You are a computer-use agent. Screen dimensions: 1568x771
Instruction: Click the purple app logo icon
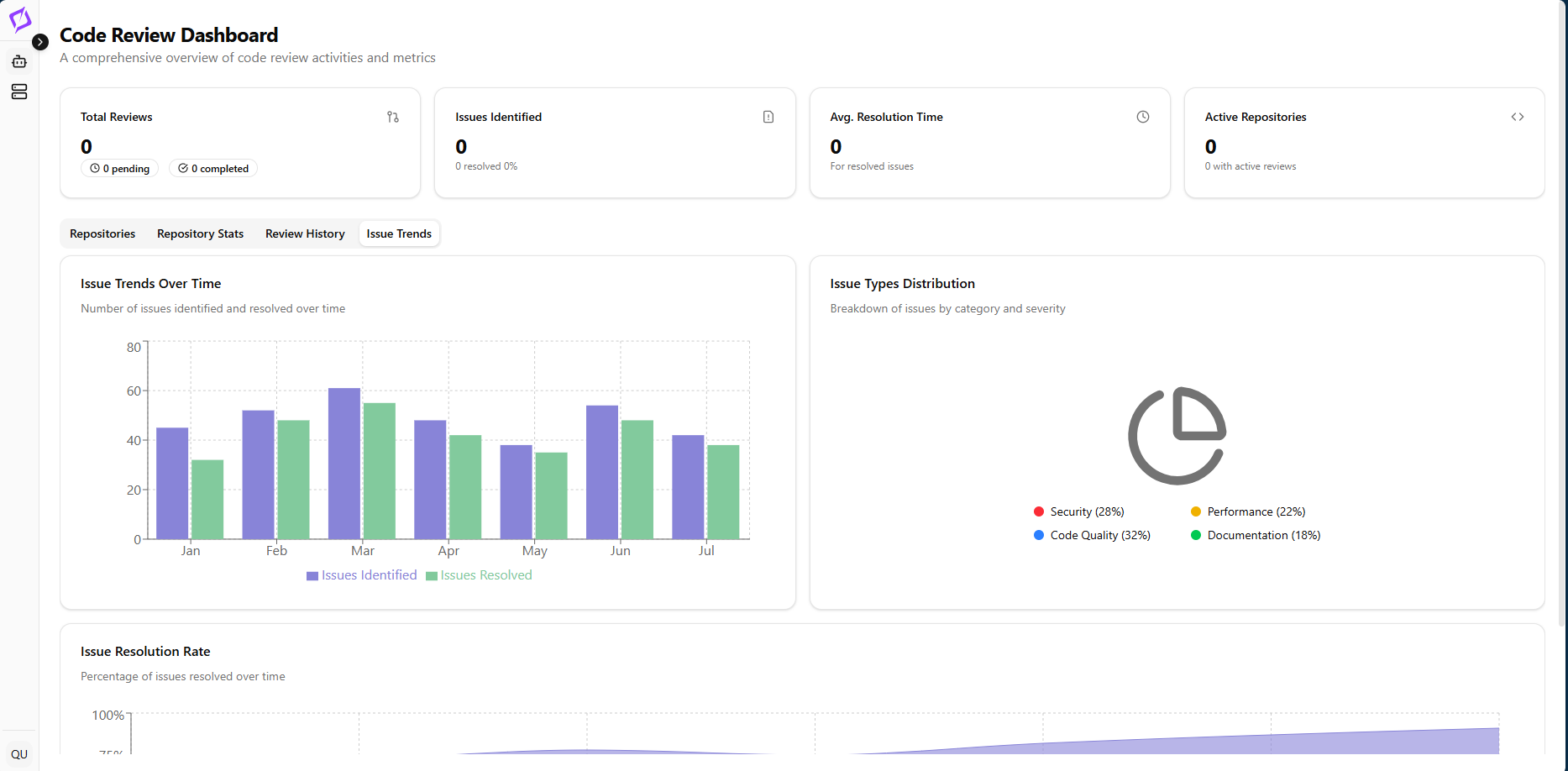click(x=20, y=18)
